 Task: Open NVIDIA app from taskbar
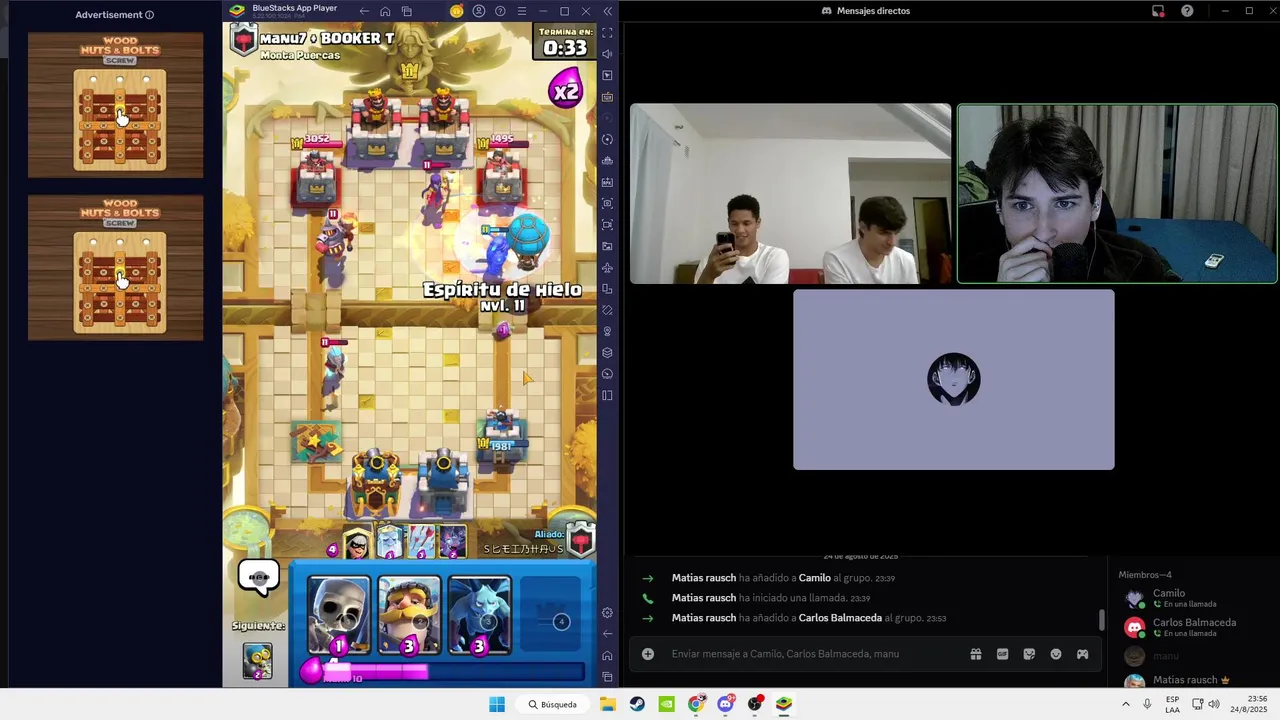[667, 704]
